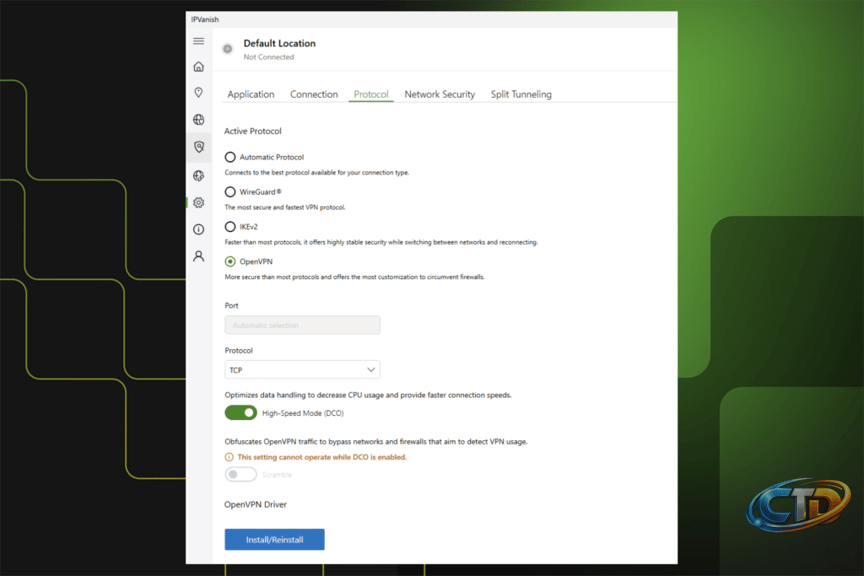
Task: Open the Settings gear icon in the sidebar
Action: tap(198, 202)
